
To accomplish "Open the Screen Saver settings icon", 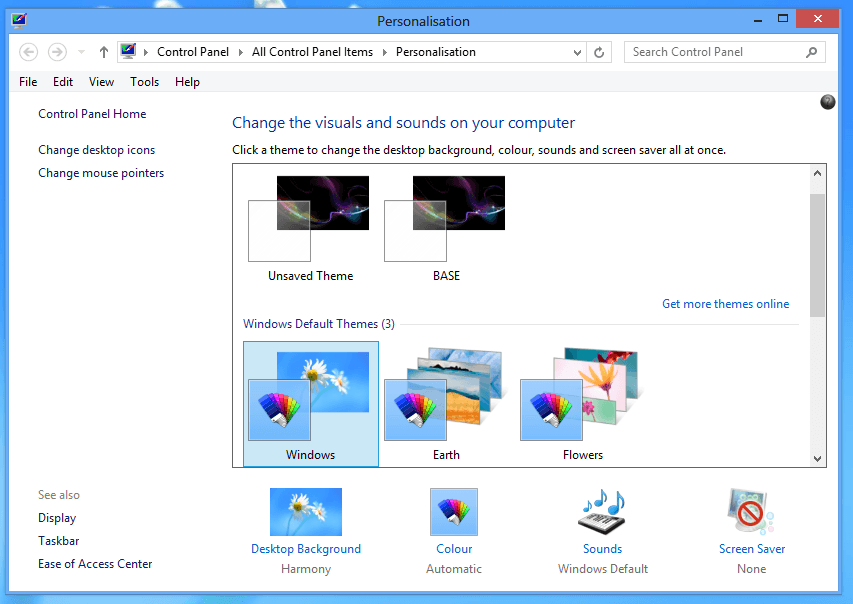I will coord(751,511).
